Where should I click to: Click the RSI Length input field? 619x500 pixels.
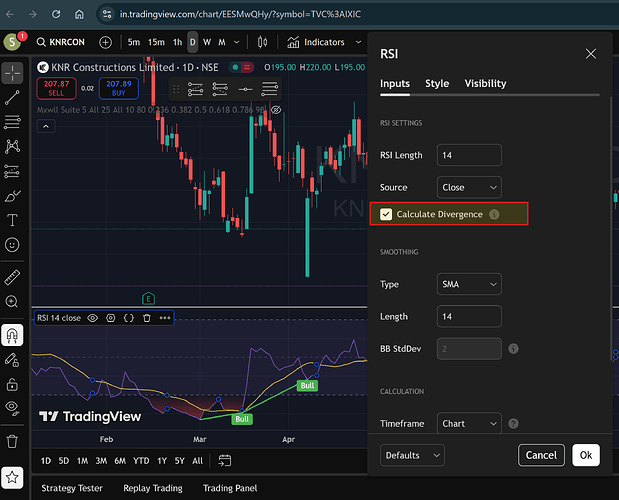(469, 155)
